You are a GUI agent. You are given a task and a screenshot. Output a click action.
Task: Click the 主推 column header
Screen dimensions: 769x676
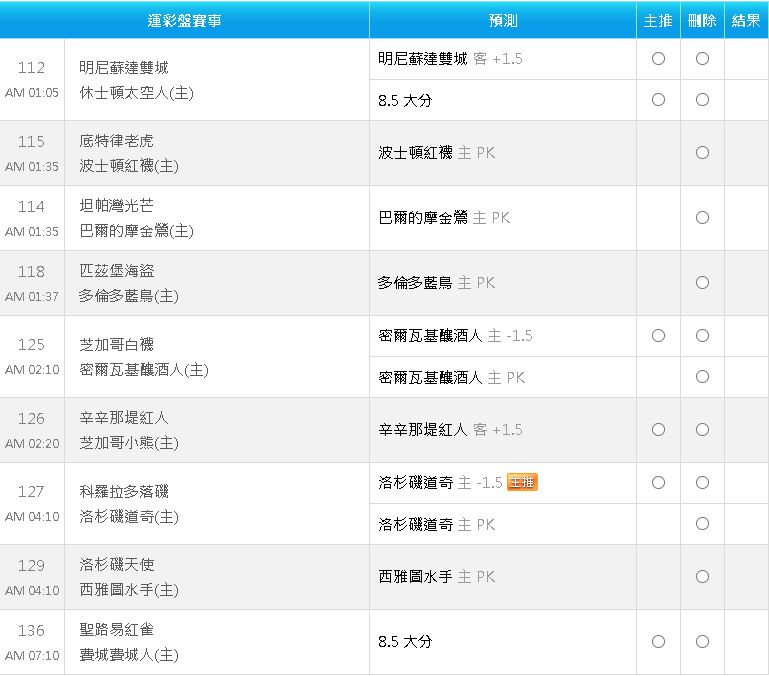(x=658, y=20)
